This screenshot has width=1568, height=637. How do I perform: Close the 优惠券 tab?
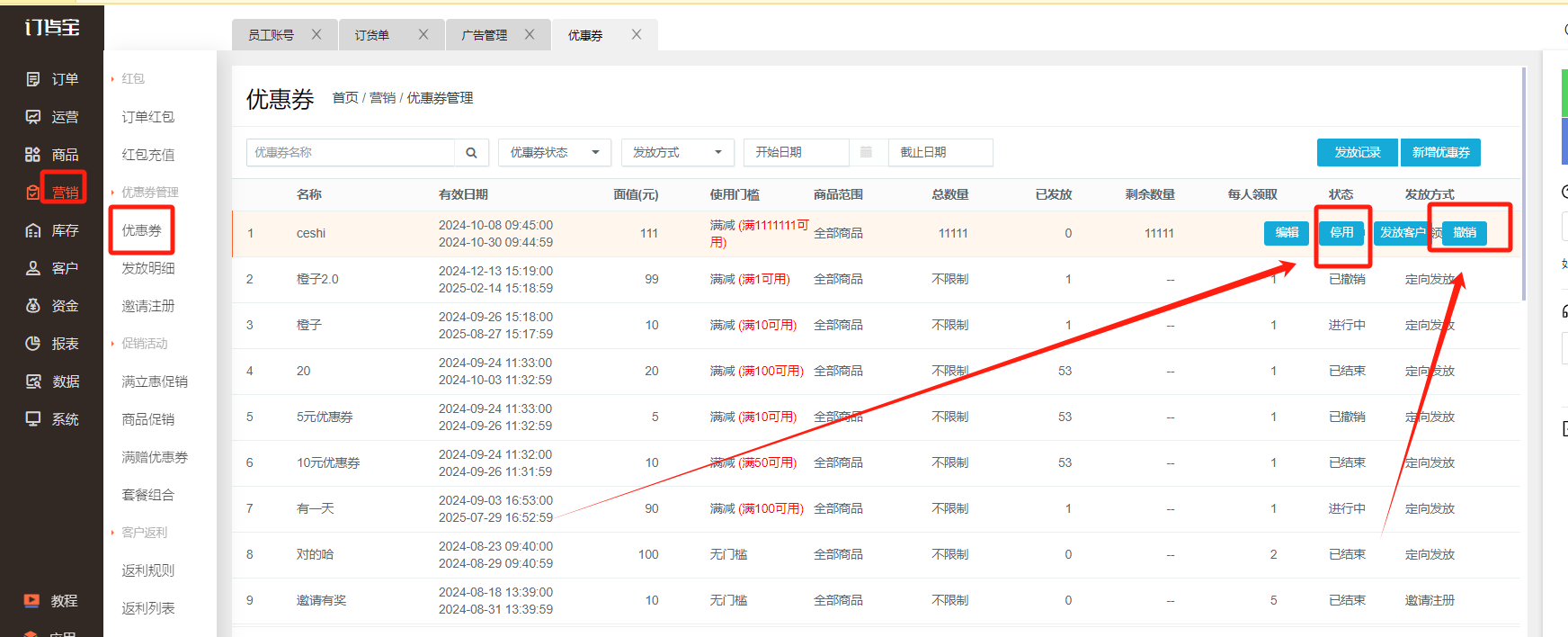(637, 34)
